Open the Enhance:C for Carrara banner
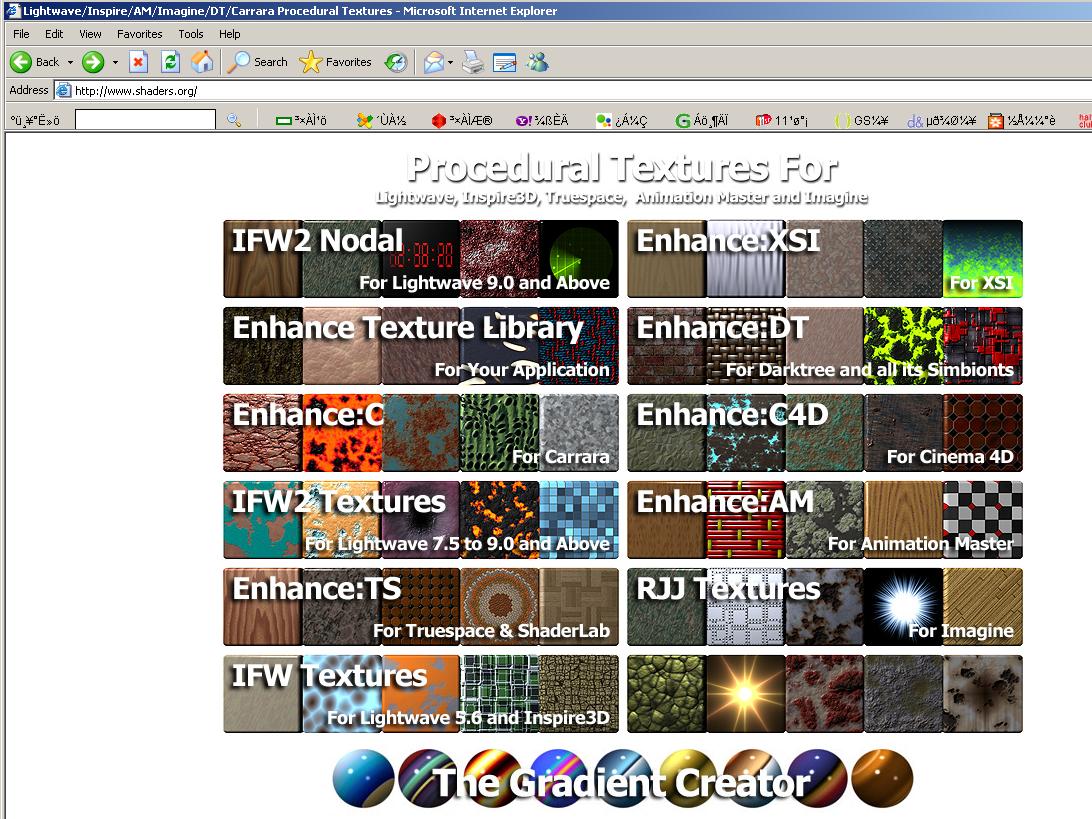Image resolution: width=1092 pixels, height=819 pixels. (421, 433)
